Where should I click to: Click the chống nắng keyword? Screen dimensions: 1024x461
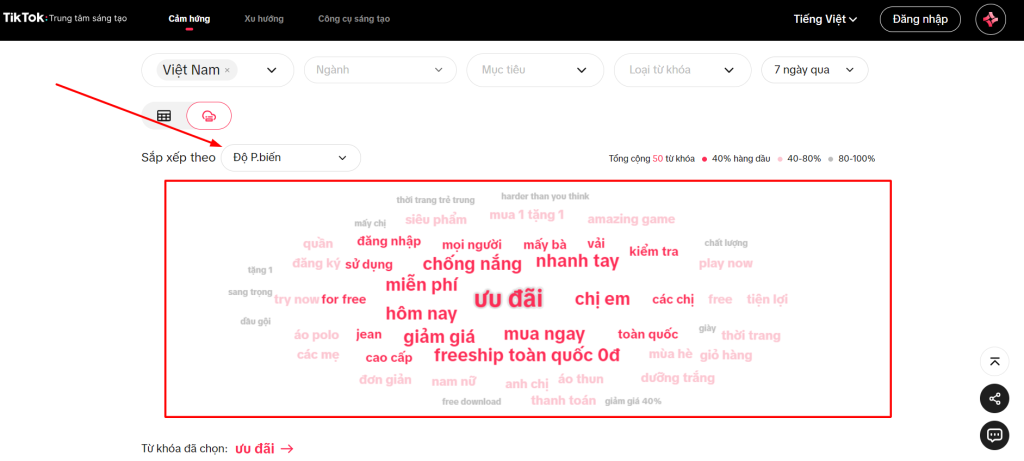tap(472, 264)
